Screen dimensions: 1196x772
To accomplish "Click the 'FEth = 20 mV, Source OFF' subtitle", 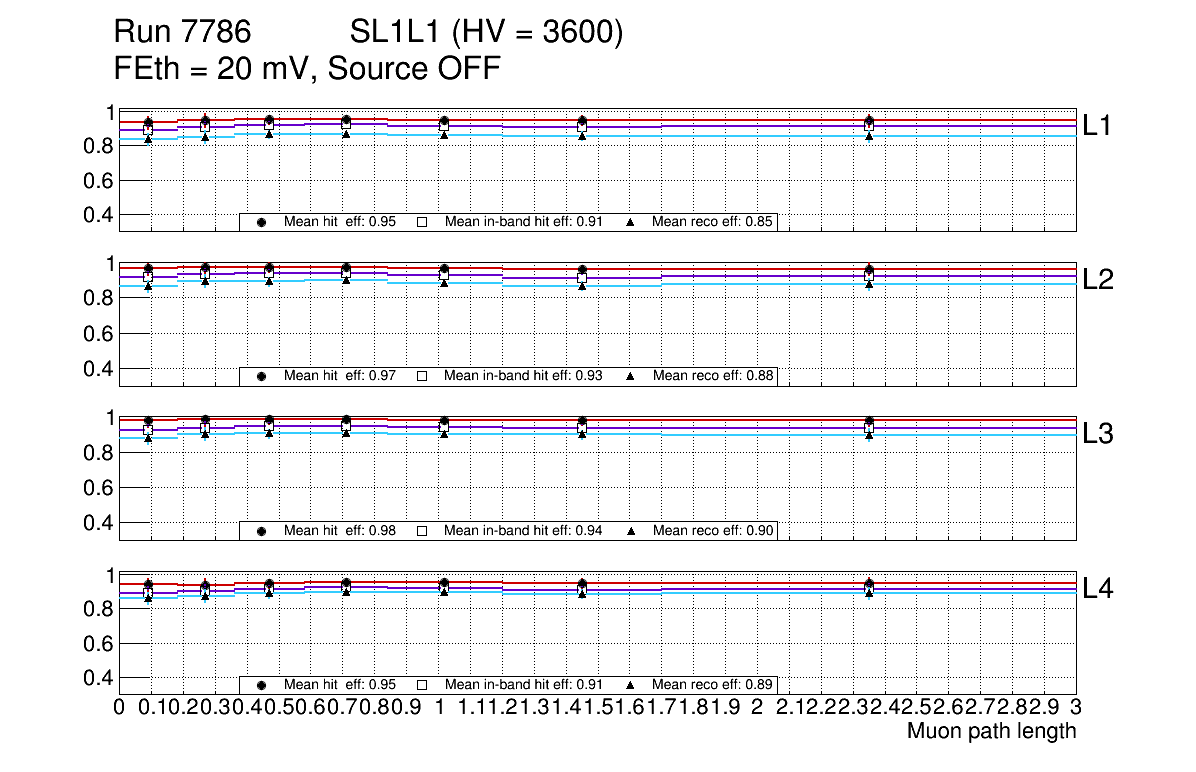I will [307, 69].
